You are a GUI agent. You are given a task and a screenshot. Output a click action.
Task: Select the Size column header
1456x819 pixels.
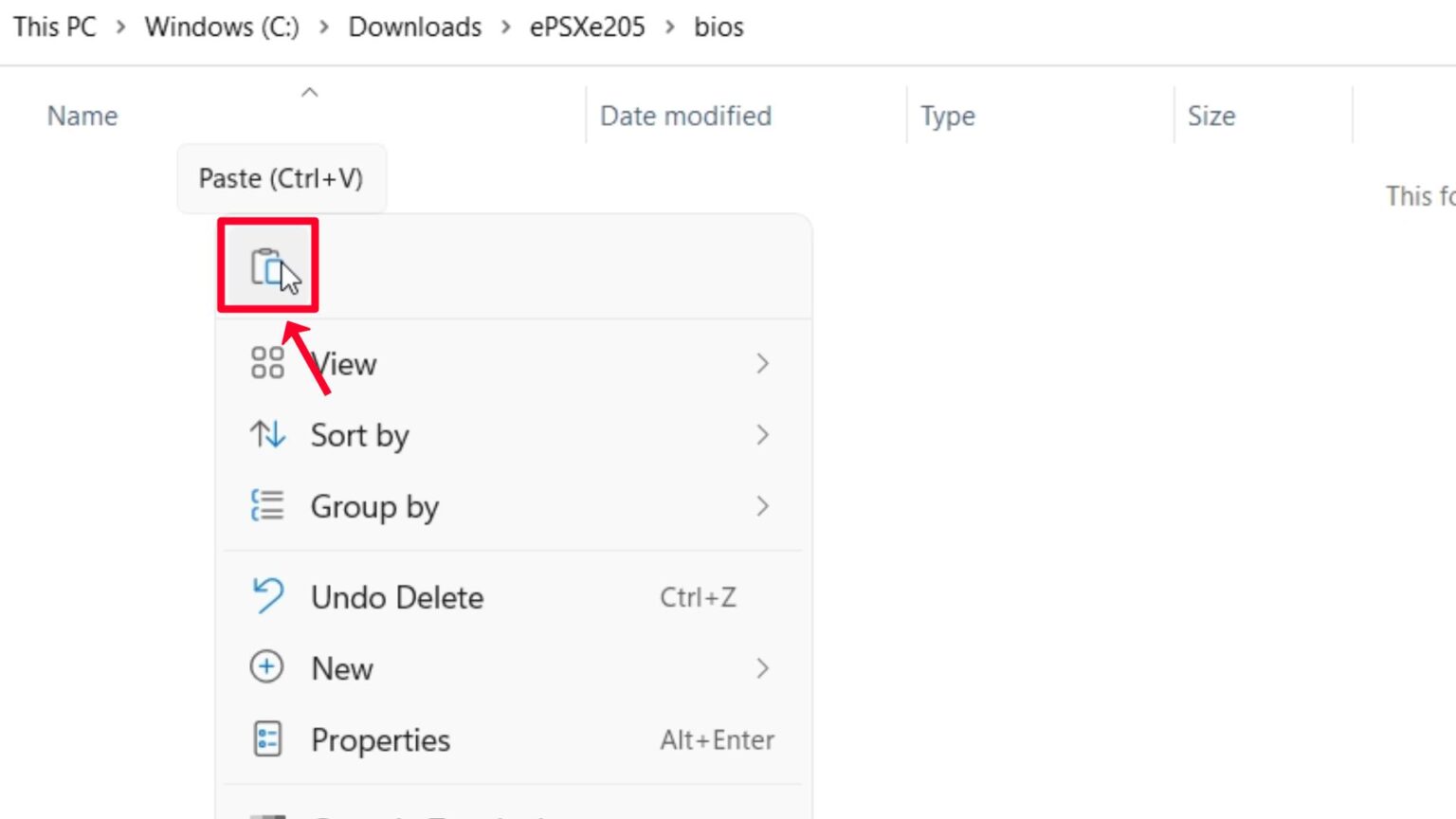coord(1211,116)
